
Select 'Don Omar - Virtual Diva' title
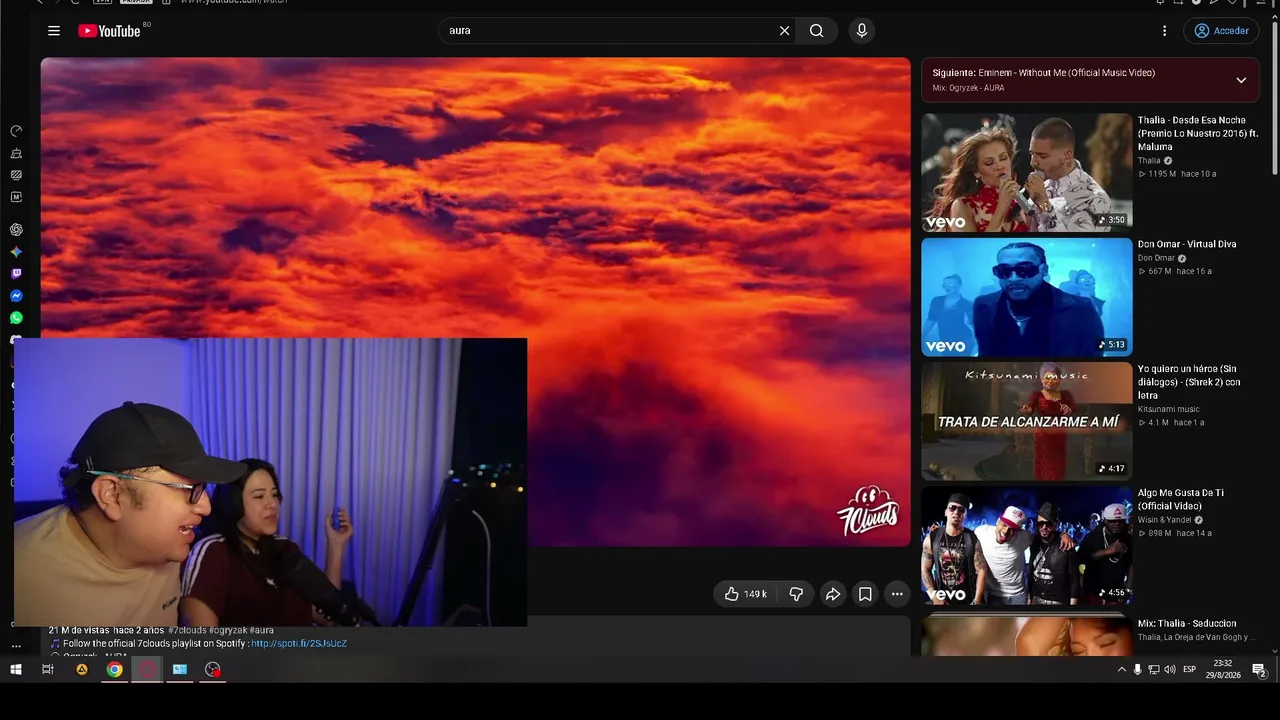[x=1187, y=244]
